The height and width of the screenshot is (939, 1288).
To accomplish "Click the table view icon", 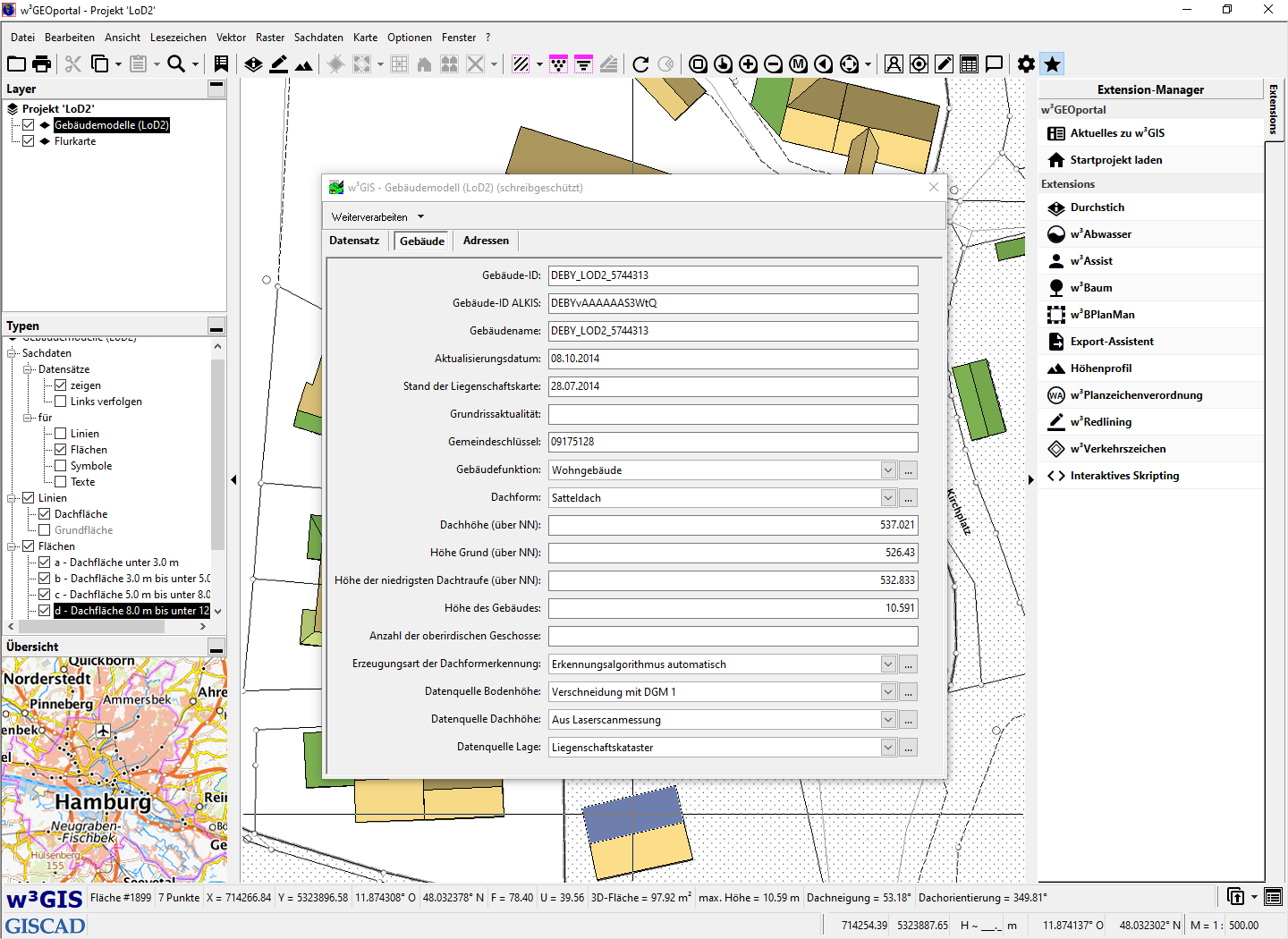I will coord(969,63).
